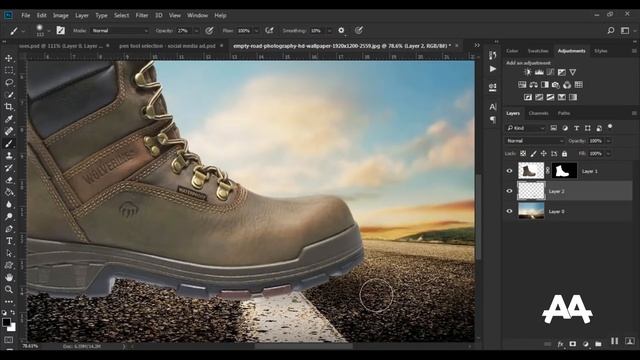The width and height of the screenshot is (640, 360).
Task: Click the smoothing options gear icon
Action: [341, 30]
